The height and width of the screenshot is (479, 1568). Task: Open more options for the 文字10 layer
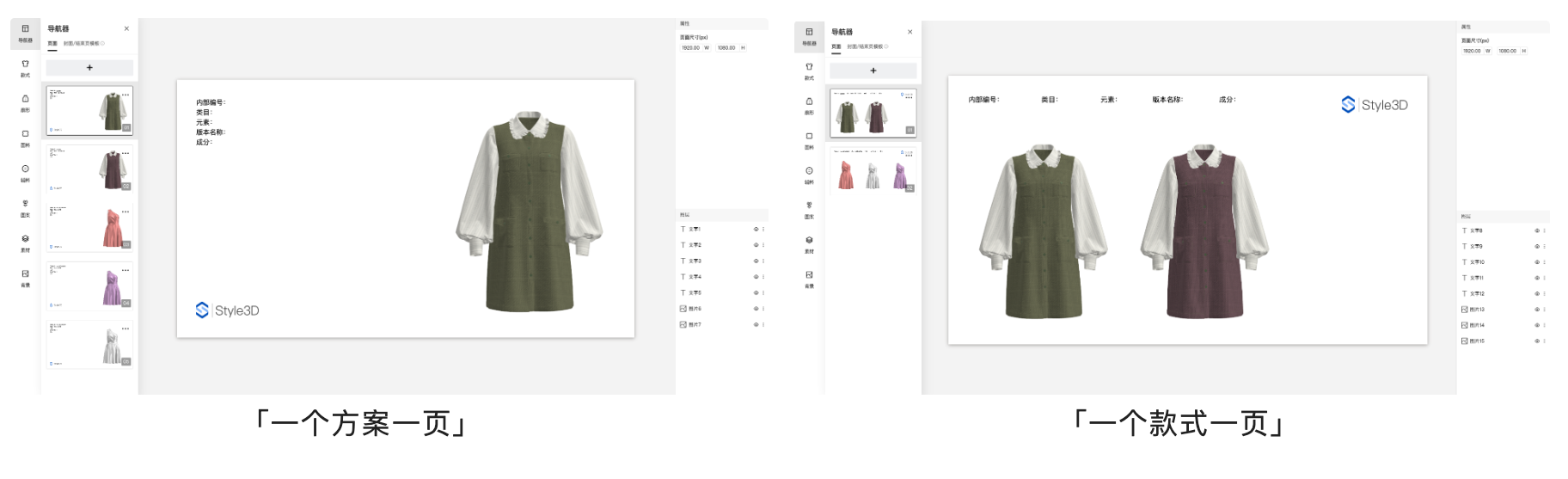1545,262
